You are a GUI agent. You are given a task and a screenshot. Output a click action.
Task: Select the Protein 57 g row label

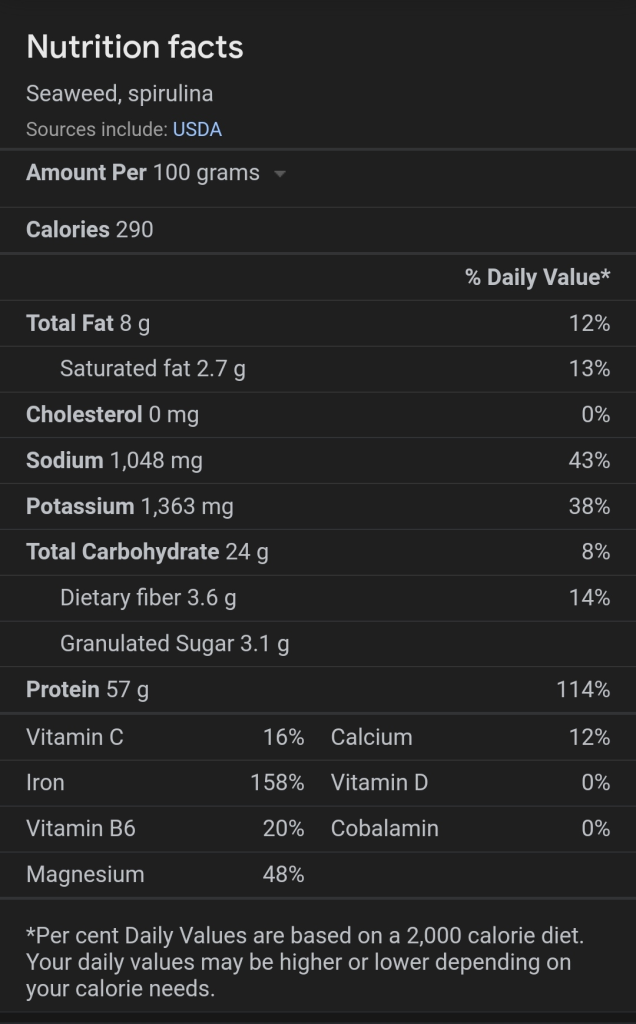(87, 690)
